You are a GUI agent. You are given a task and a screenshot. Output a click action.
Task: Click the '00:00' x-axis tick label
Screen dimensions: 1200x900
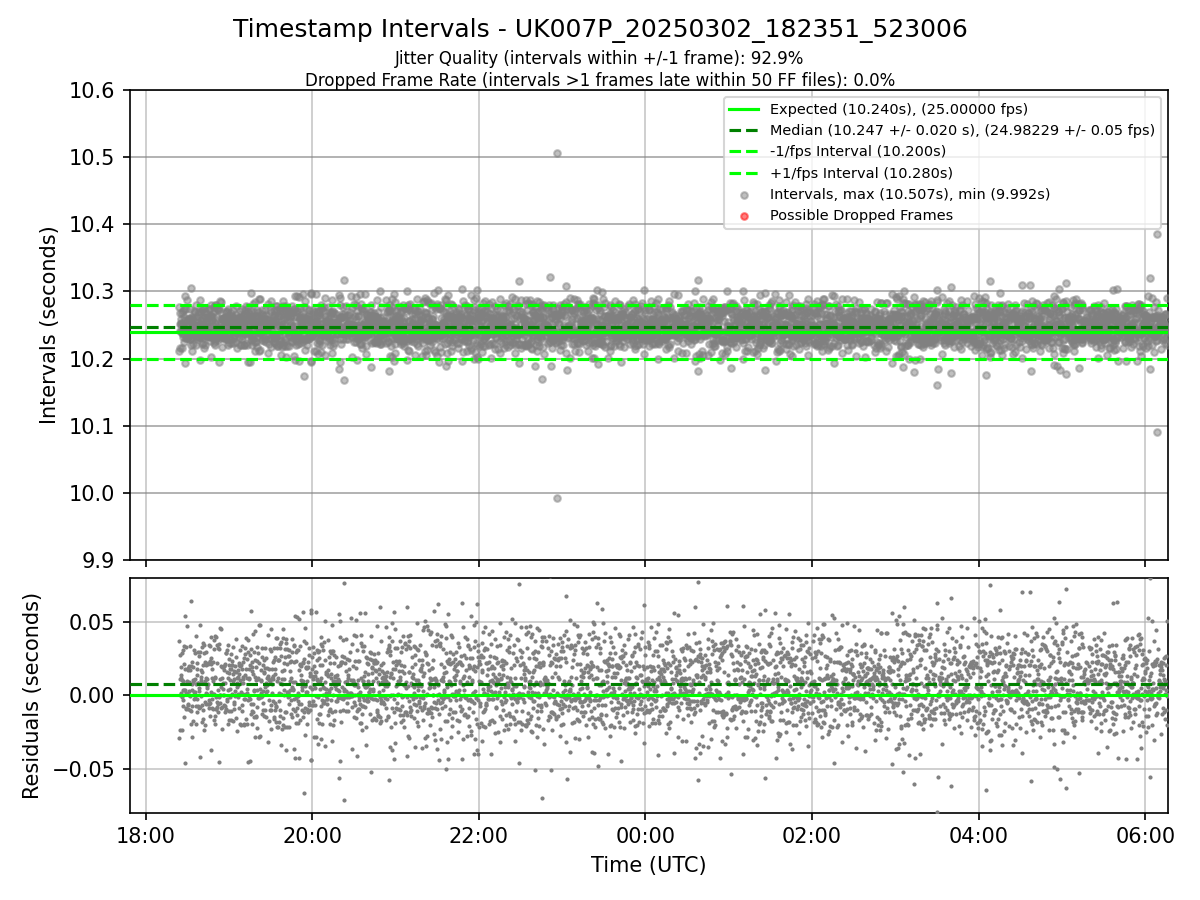645,836
